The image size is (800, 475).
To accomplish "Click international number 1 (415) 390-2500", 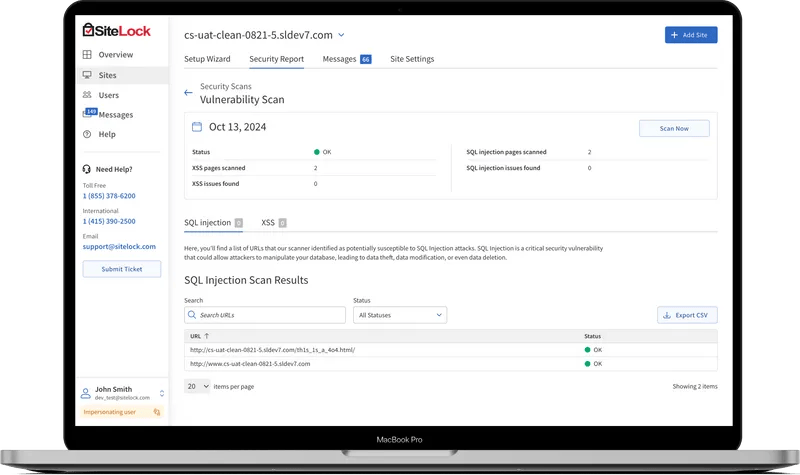I will coord(109,221).
